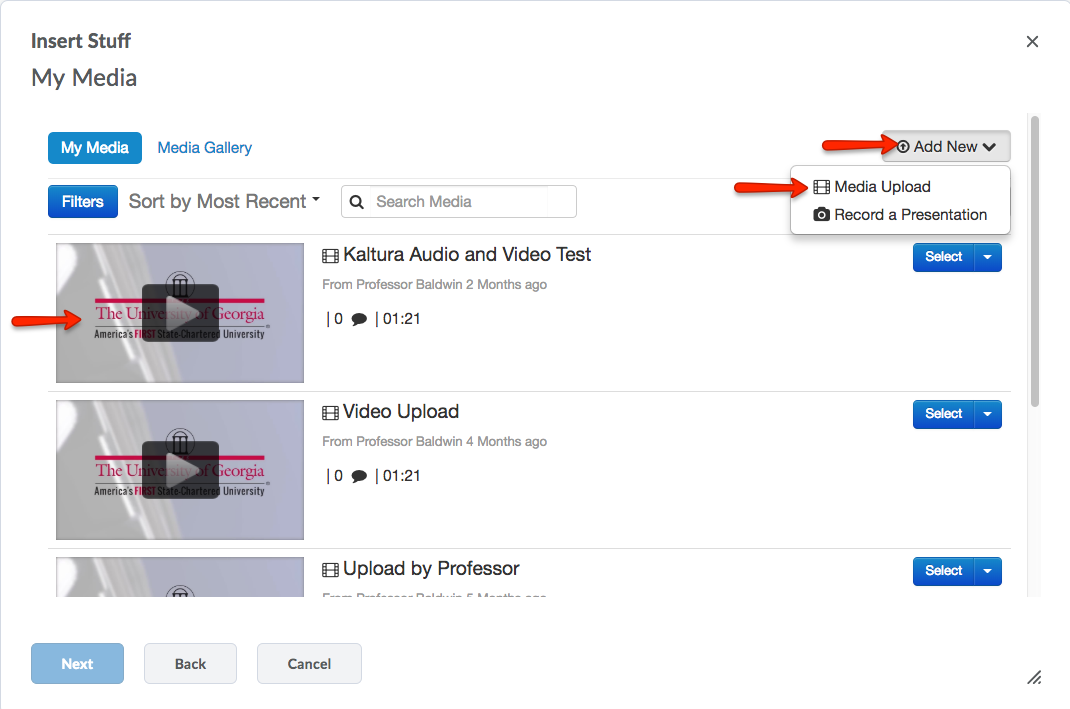Switch to the Media Gallery tab

pos(205,148)
